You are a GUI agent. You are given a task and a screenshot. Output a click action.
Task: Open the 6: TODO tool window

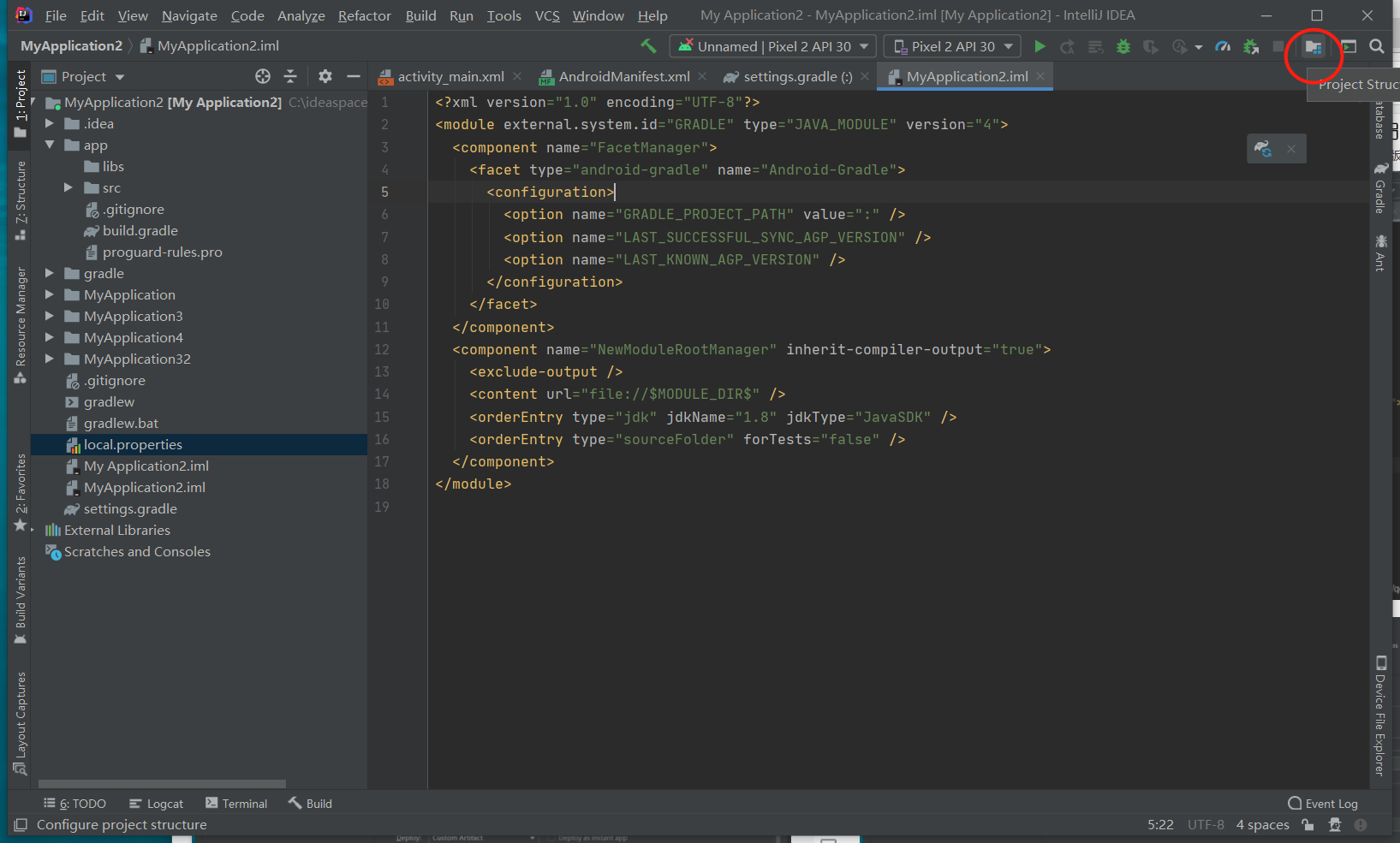pyautogui.click(x=74, y=804)
